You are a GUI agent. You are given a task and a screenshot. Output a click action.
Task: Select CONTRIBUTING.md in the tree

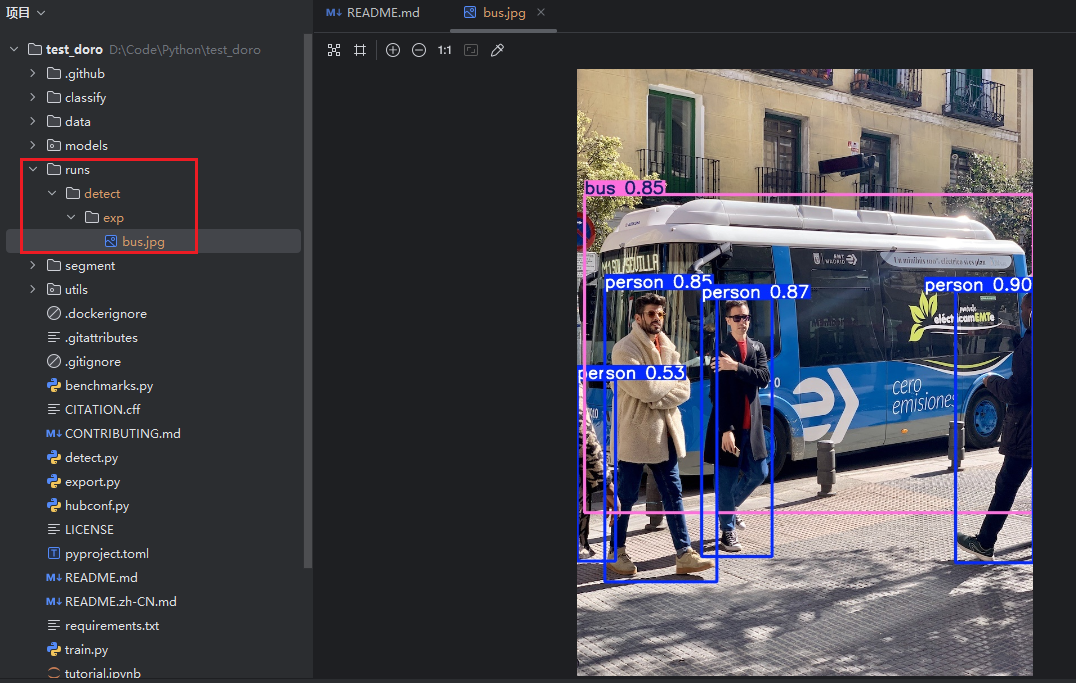click(153, 434)
